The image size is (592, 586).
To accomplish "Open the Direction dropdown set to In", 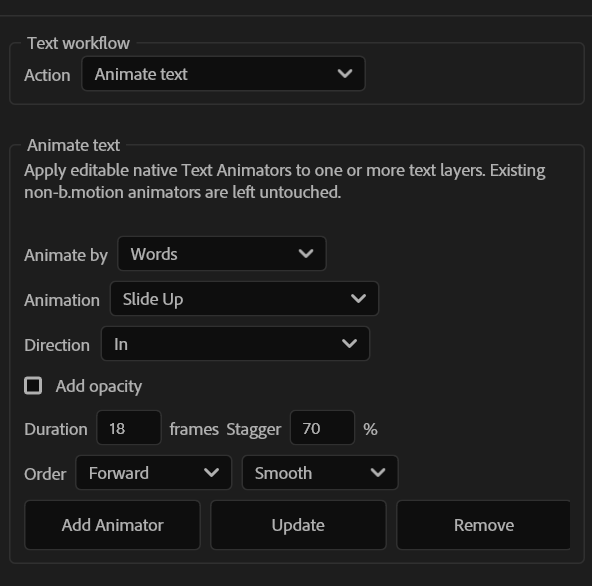I will click(235, 344).
